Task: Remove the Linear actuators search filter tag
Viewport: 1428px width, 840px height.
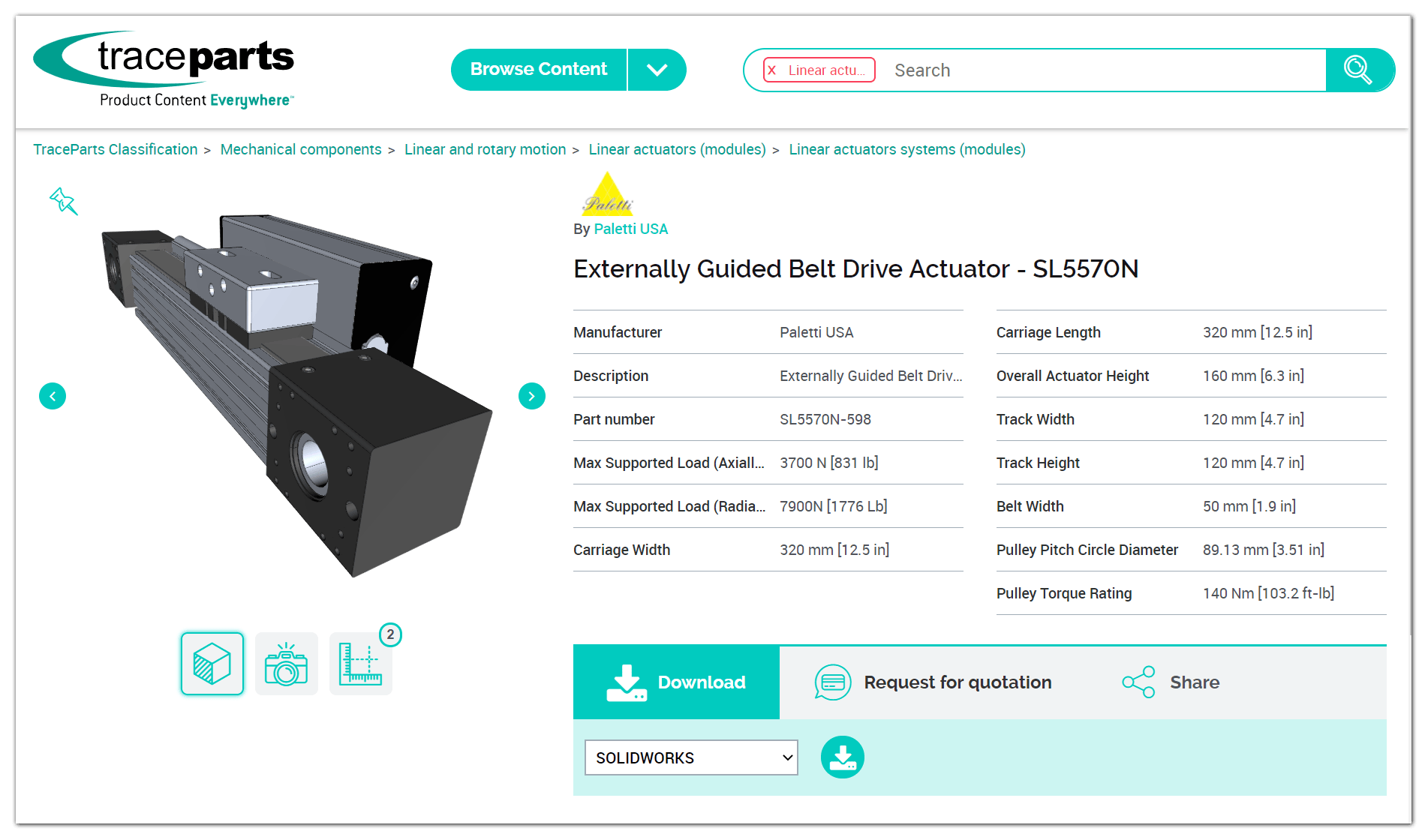Action: (x=772, y=70)
